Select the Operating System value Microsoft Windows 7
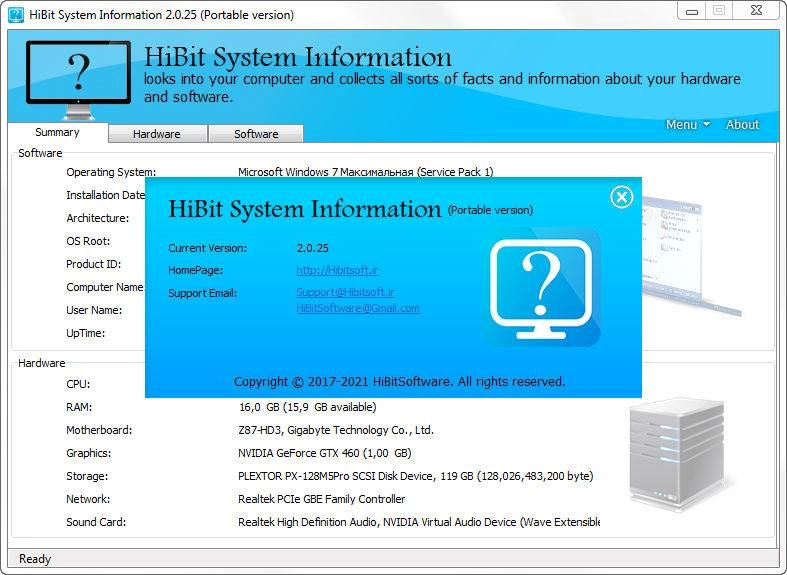The width and height of the screenshot is (787, 575). (x=365, y=172)
